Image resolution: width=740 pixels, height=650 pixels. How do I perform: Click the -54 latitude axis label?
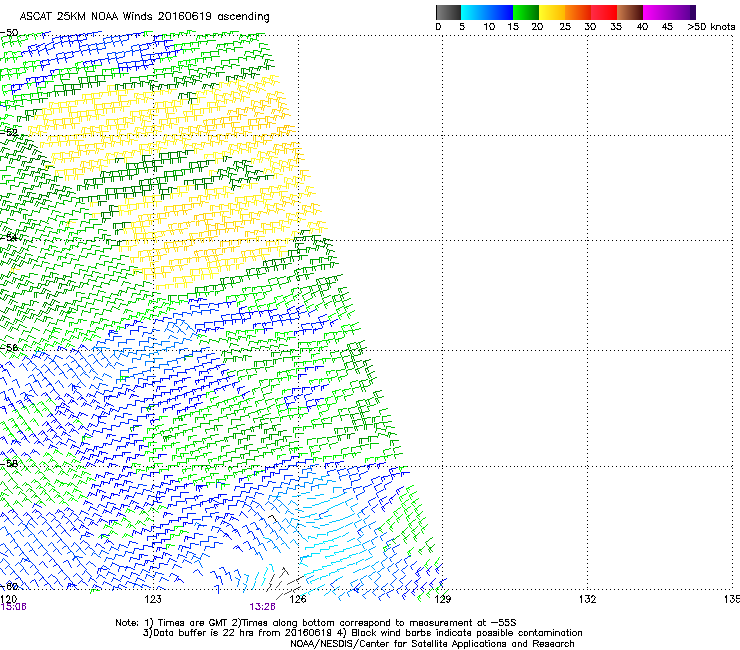point(9,237)
